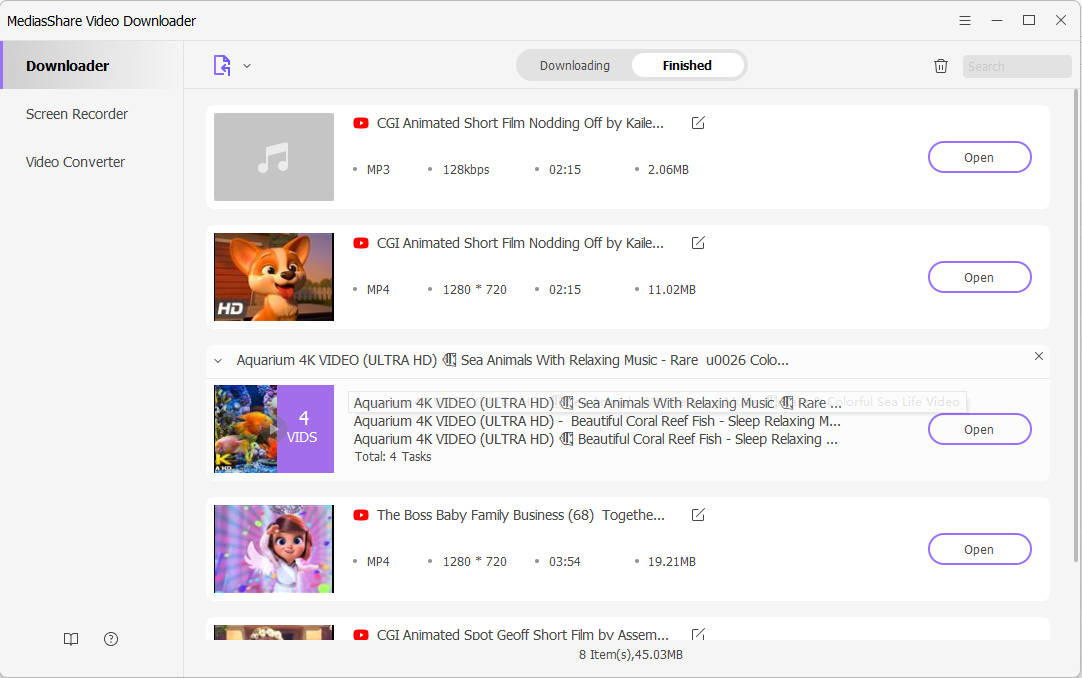Open the user guide book icon

(71, 639)
